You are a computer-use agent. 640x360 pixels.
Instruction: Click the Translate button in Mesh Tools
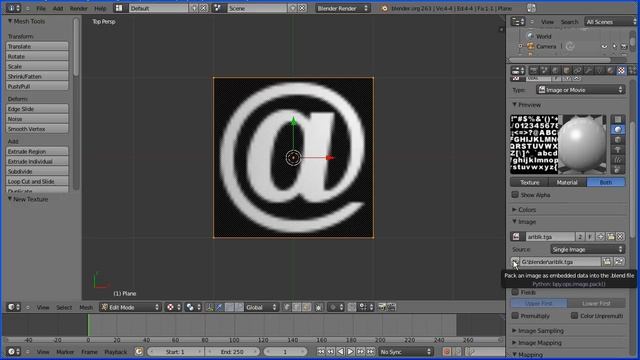(37, 47)
